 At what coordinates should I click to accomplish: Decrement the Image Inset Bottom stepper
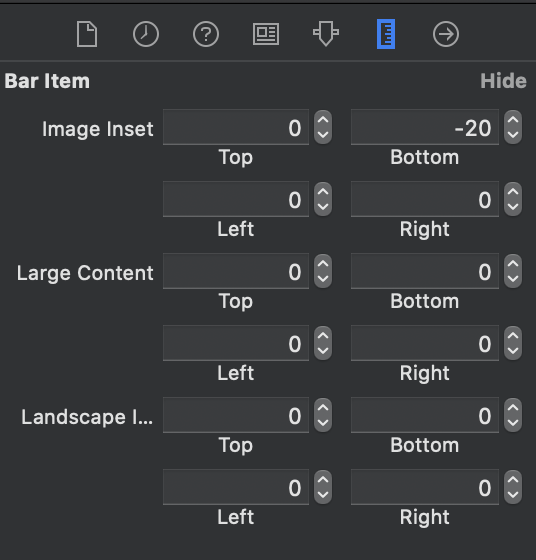(513, 135)
